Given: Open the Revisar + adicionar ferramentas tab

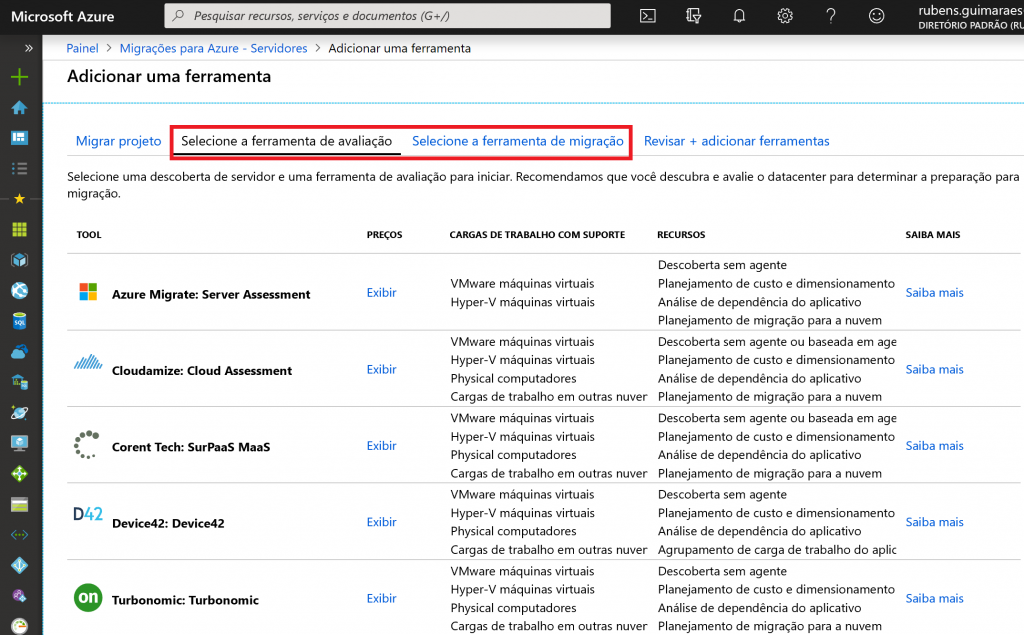Looking at the screenshot, I should (x=736, y=141).
